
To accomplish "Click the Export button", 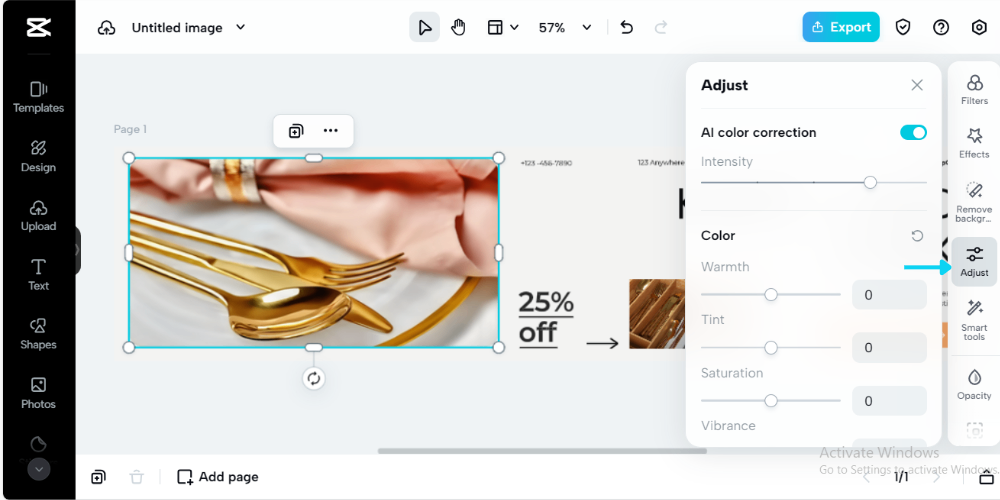I will click(x=841, y=27).
